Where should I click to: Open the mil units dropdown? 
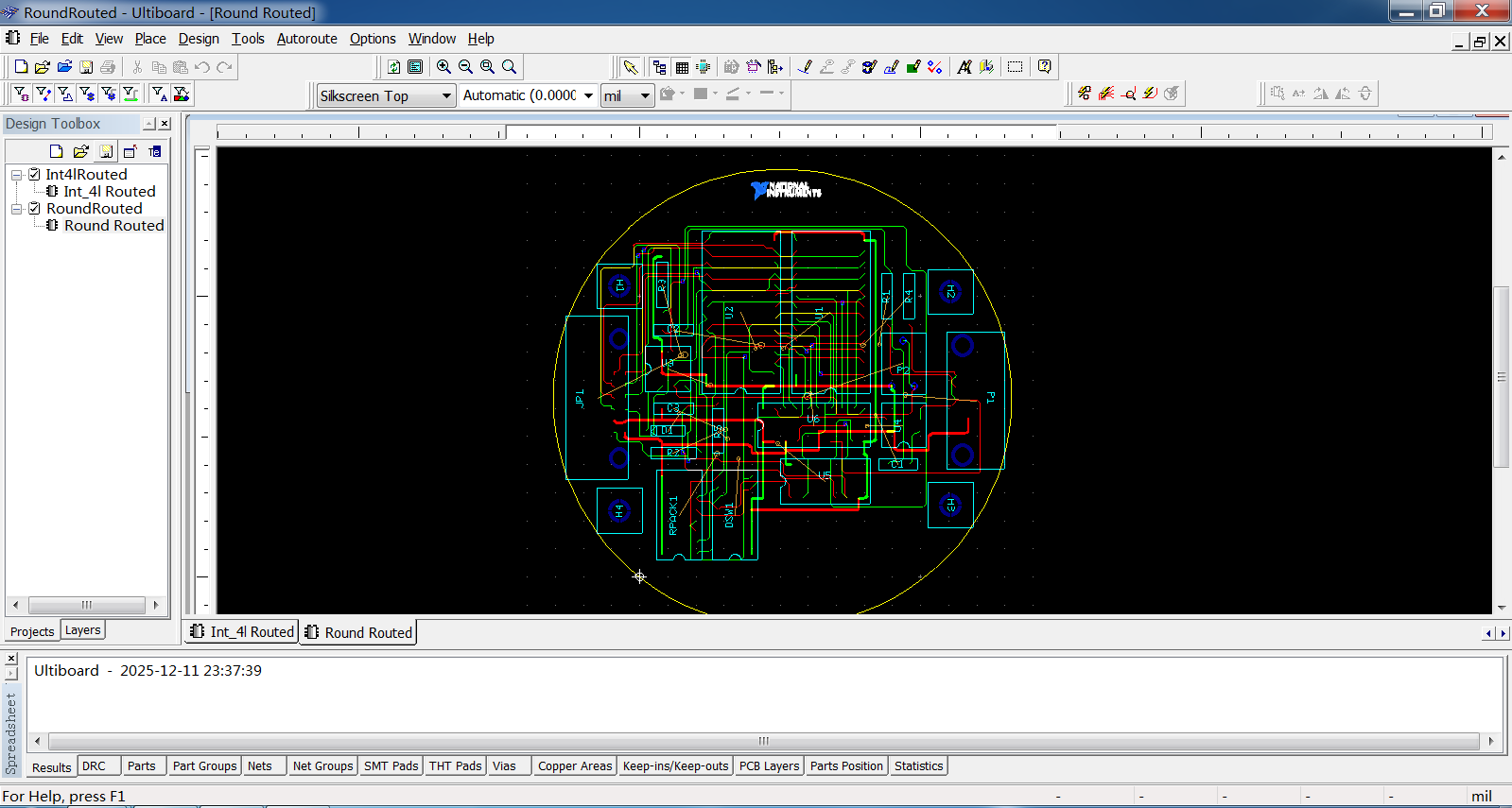pos(645,95)
